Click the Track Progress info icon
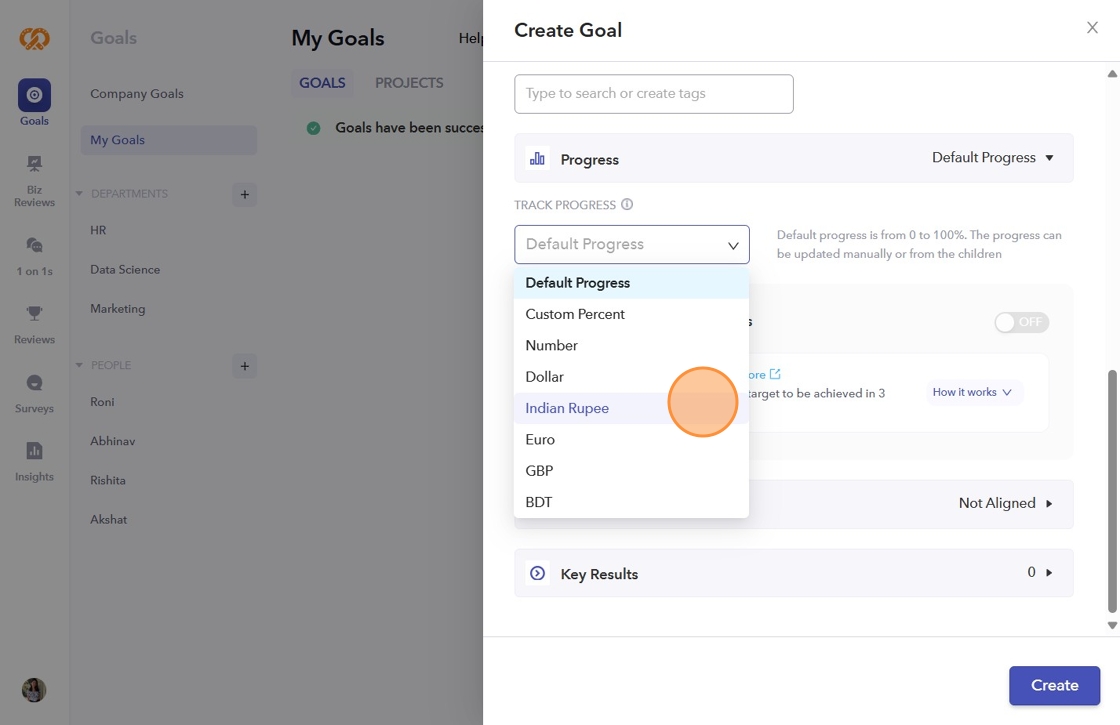This screenshot has height=725, width=1120. tap(627, 205)
